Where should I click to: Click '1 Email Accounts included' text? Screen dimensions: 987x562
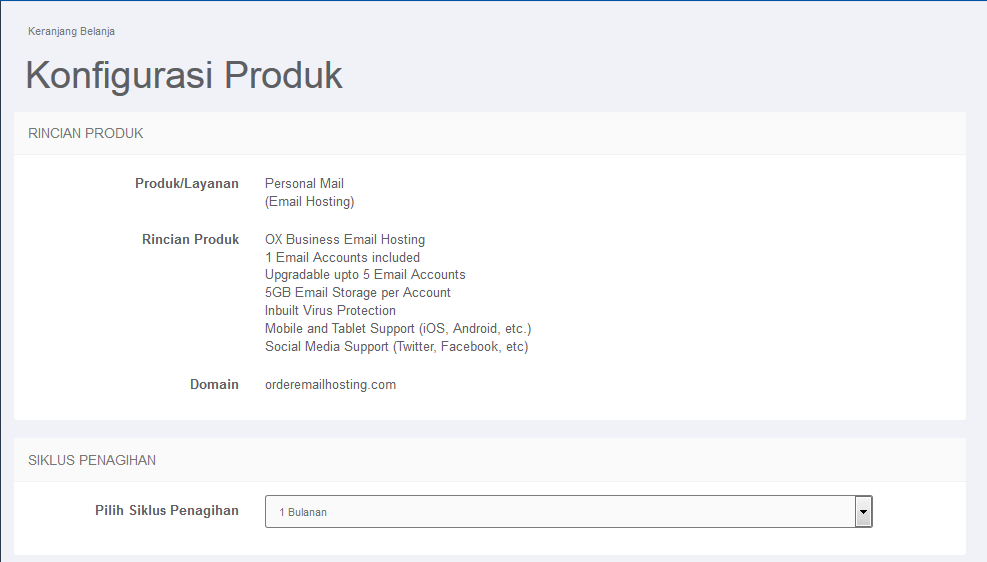tap(342, 257)
